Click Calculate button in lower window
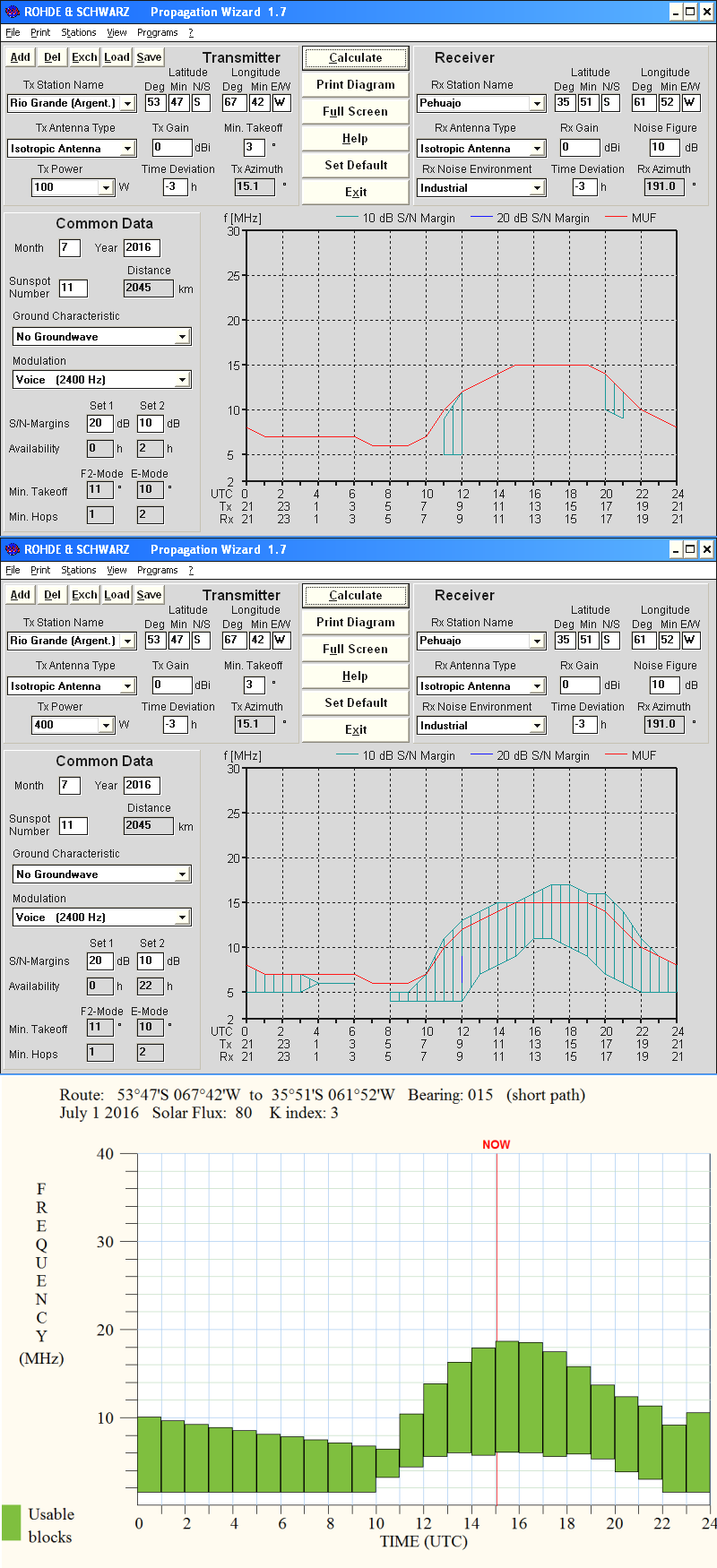Screen dimensions: 717x1568 (356, 596)
